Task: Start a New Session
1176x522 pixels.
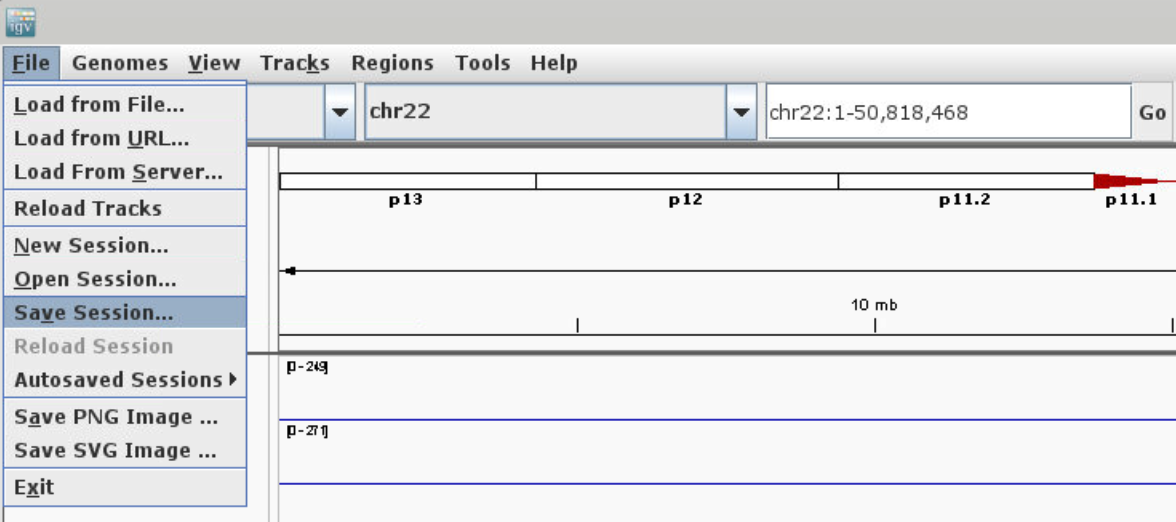Action: (x=91, y=246)
